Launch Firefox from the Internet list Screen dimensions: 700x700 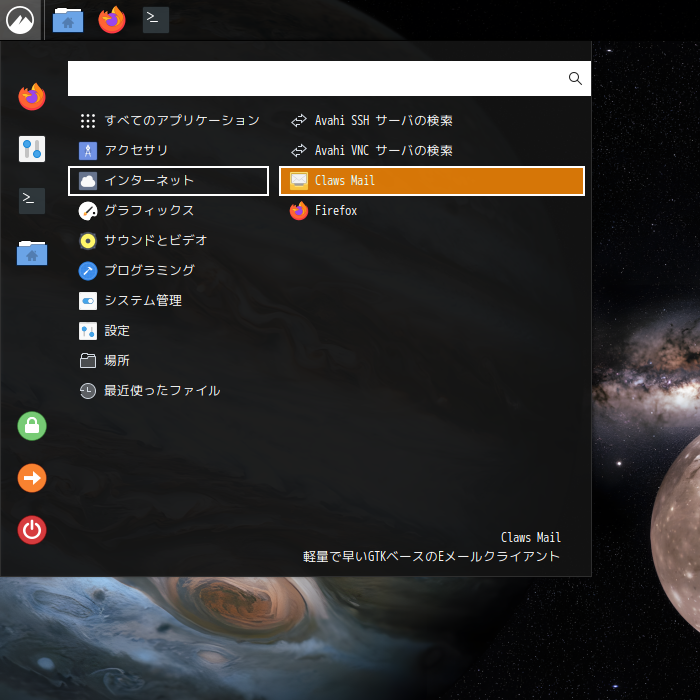coord(432,211)
